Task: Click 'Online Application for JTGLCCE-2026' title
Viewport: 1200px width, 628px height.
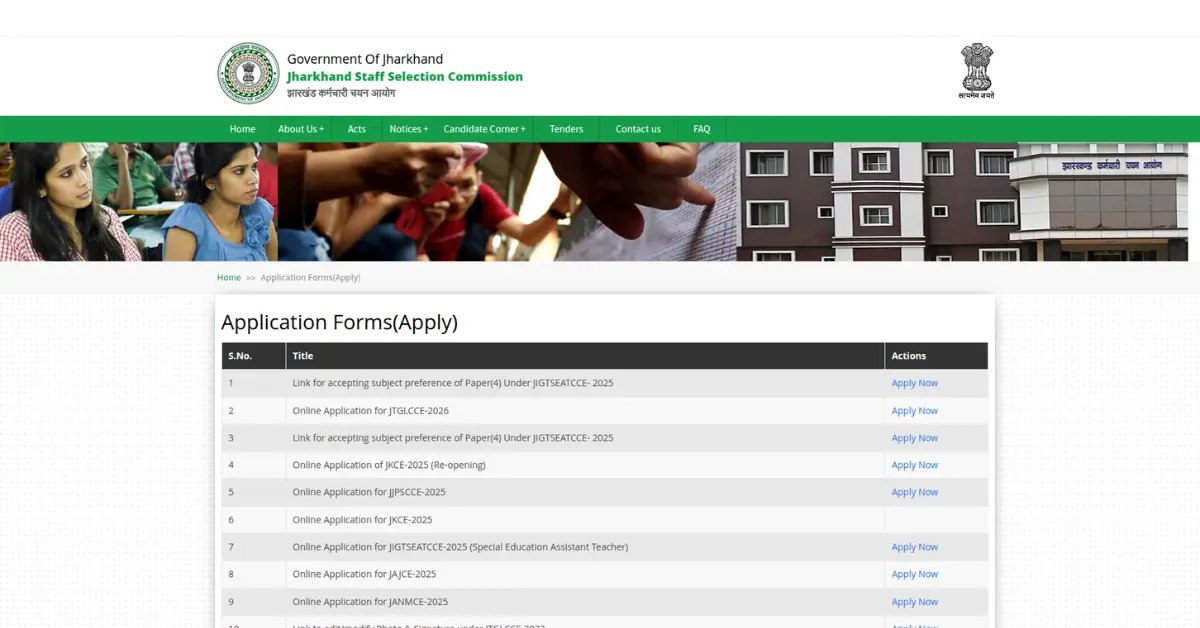Action: (370, 411)
